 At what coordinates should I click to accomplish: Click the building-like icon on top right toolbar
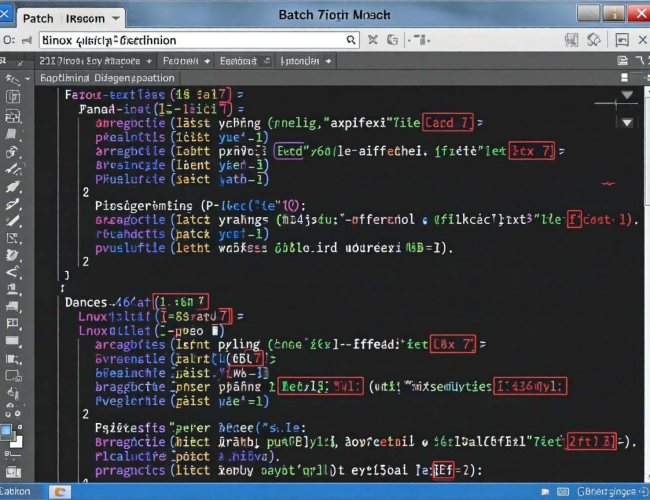pos(572,40)
